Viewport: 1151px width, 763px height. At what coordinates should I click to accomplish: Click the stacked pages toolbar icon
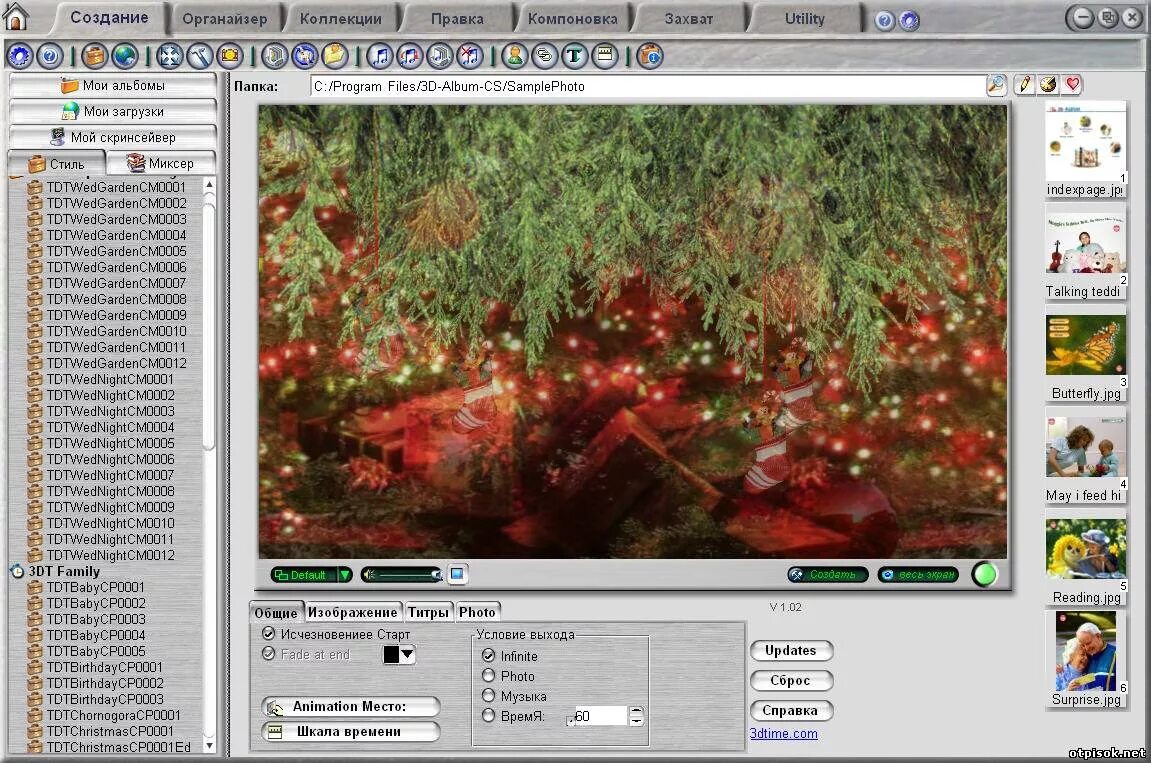click(275, 56)
